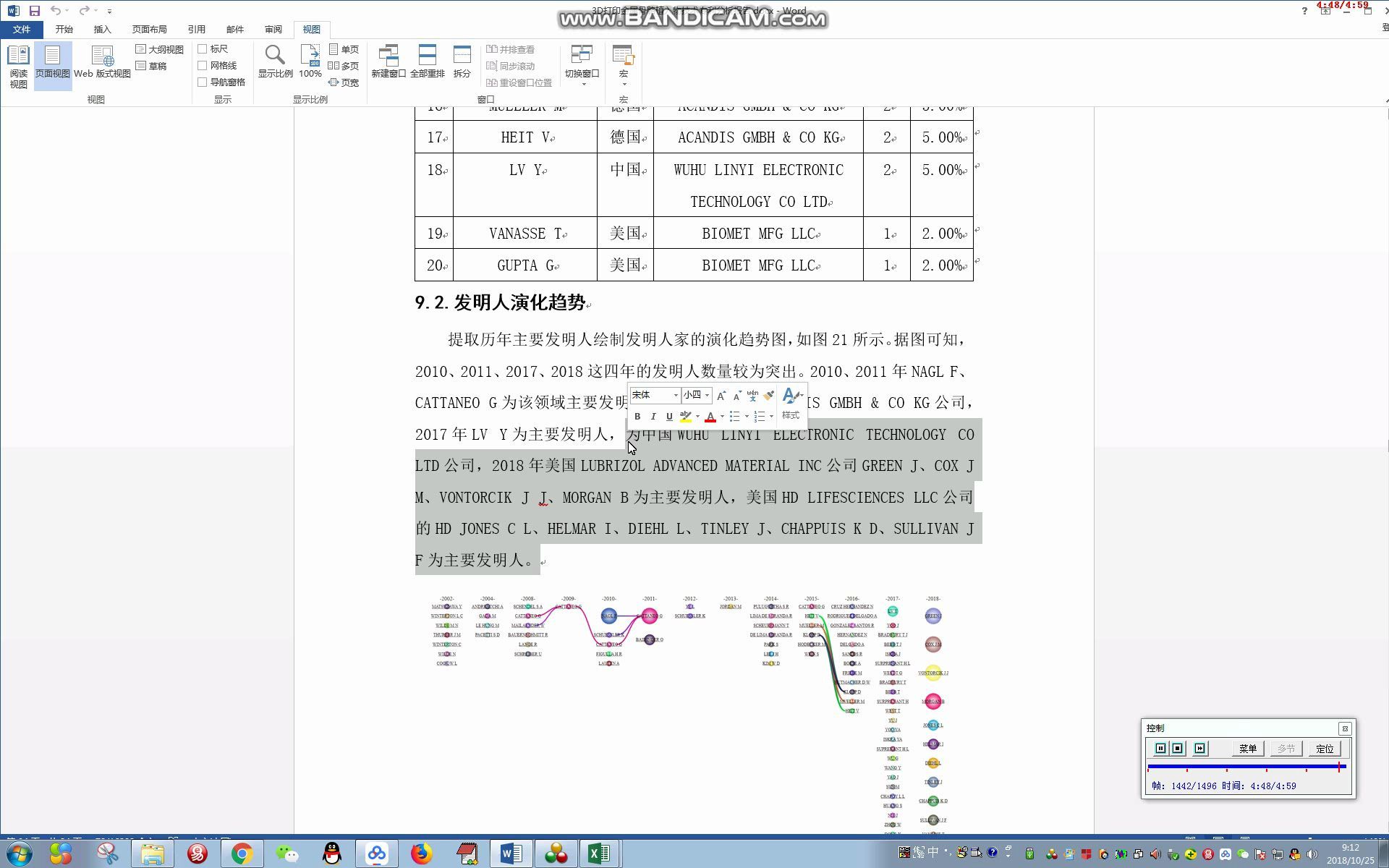This screenshot has width=1389, height=868.
Task: Click Menu button (菜单) in control panel
Action: (1247, 749)
